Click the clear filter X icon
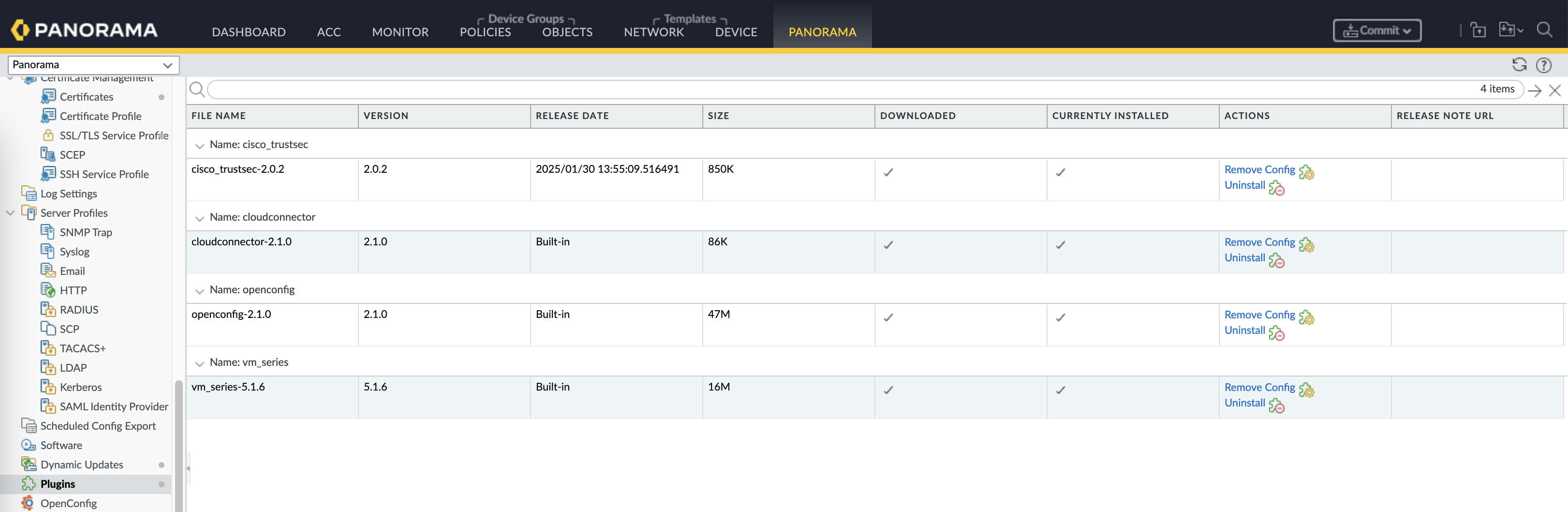The image size is (1568, 512). click(1554, 90)
